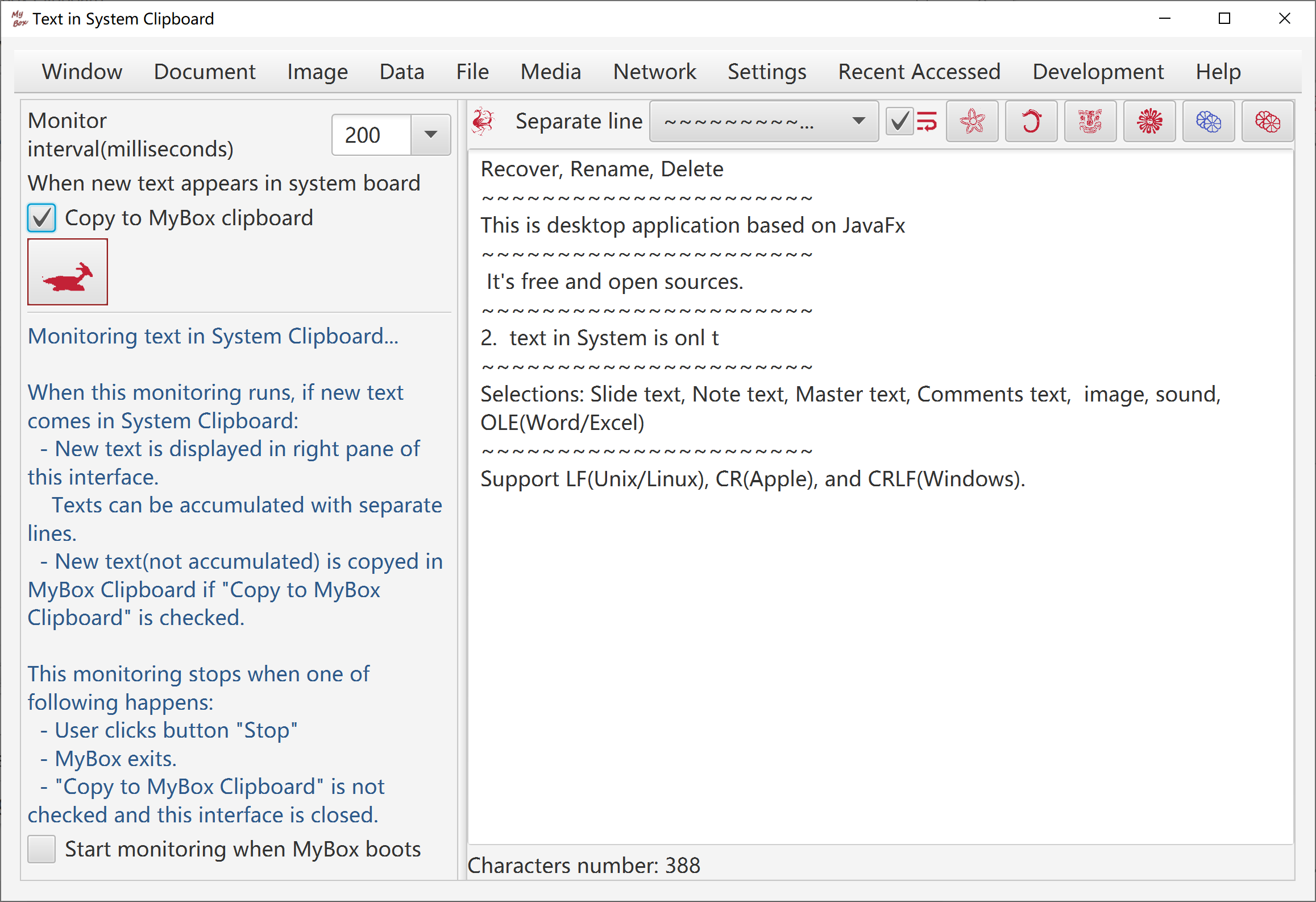Open the Settings menu
Image resolution: width=1316 pixels, height=902 pixels.
coord(767,72)
